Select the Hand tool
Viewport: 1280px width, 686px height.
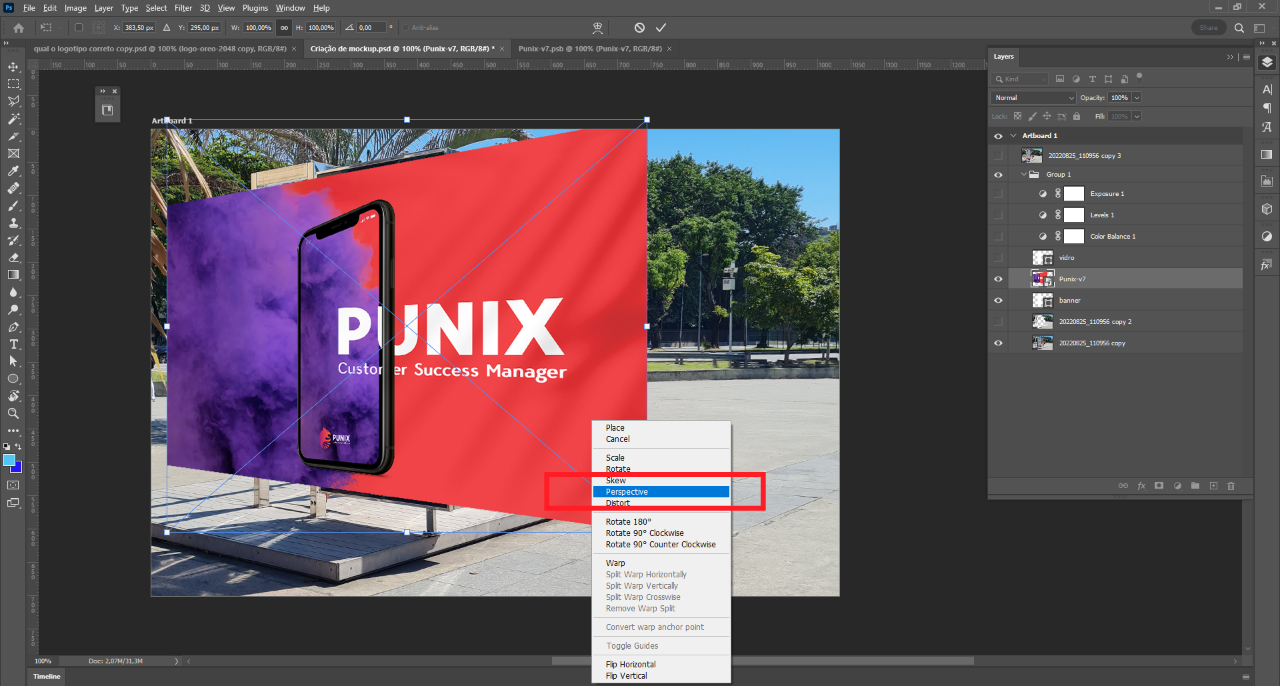pyautogui.click(x=14, y=396)
